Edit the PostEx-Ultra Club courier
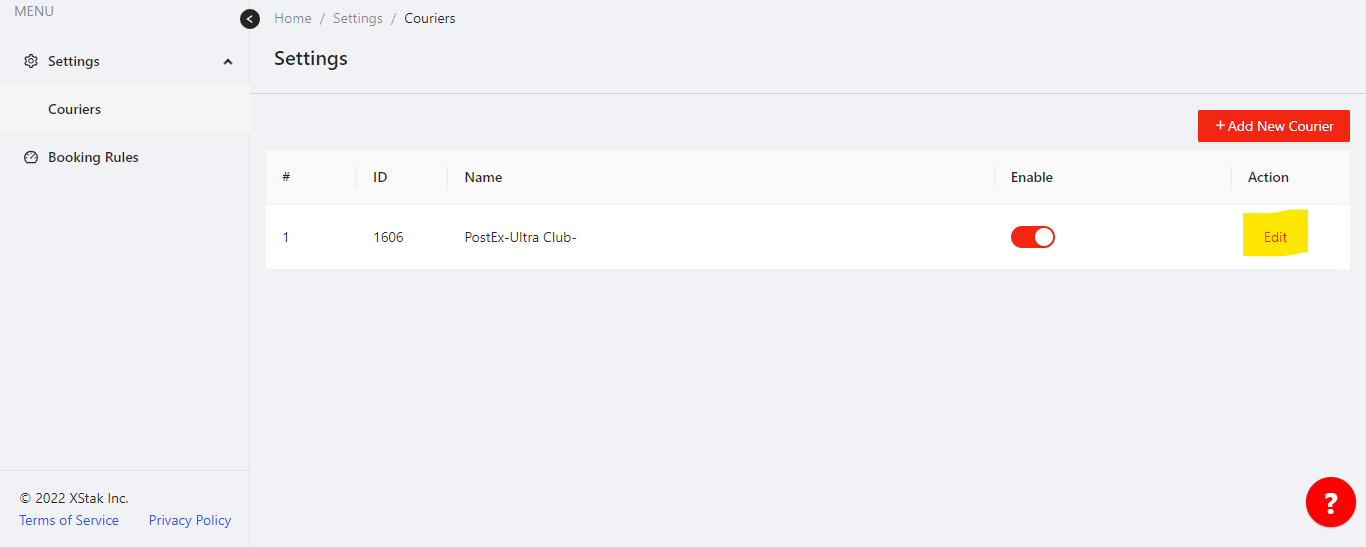The height and width of the screenshot is (547, 1366). 1275,237
